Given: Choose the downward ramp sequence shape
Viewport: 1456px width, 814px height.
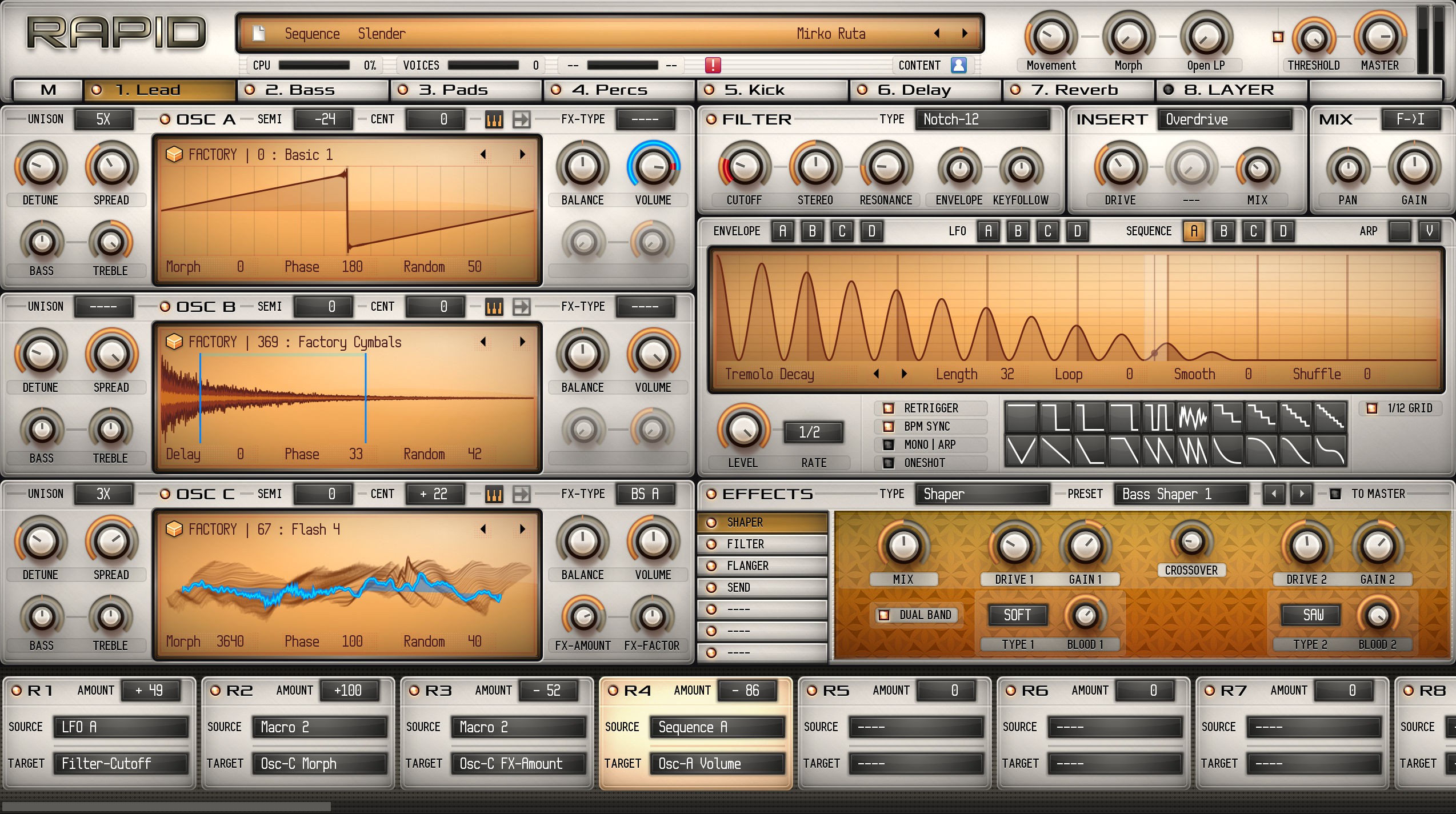Looking at the screenshot, I should pyautogui.click(x=1055, y=450).
